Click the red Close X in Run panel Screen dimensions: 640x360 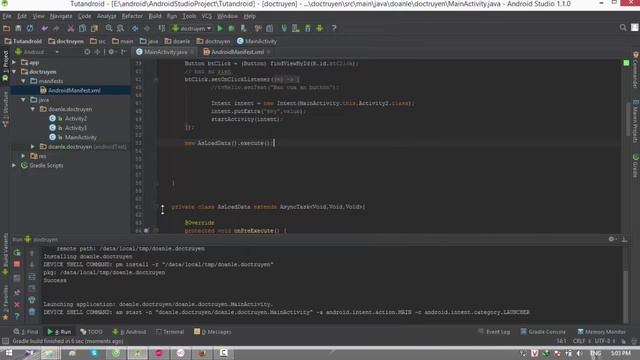(x=17, y=304)
